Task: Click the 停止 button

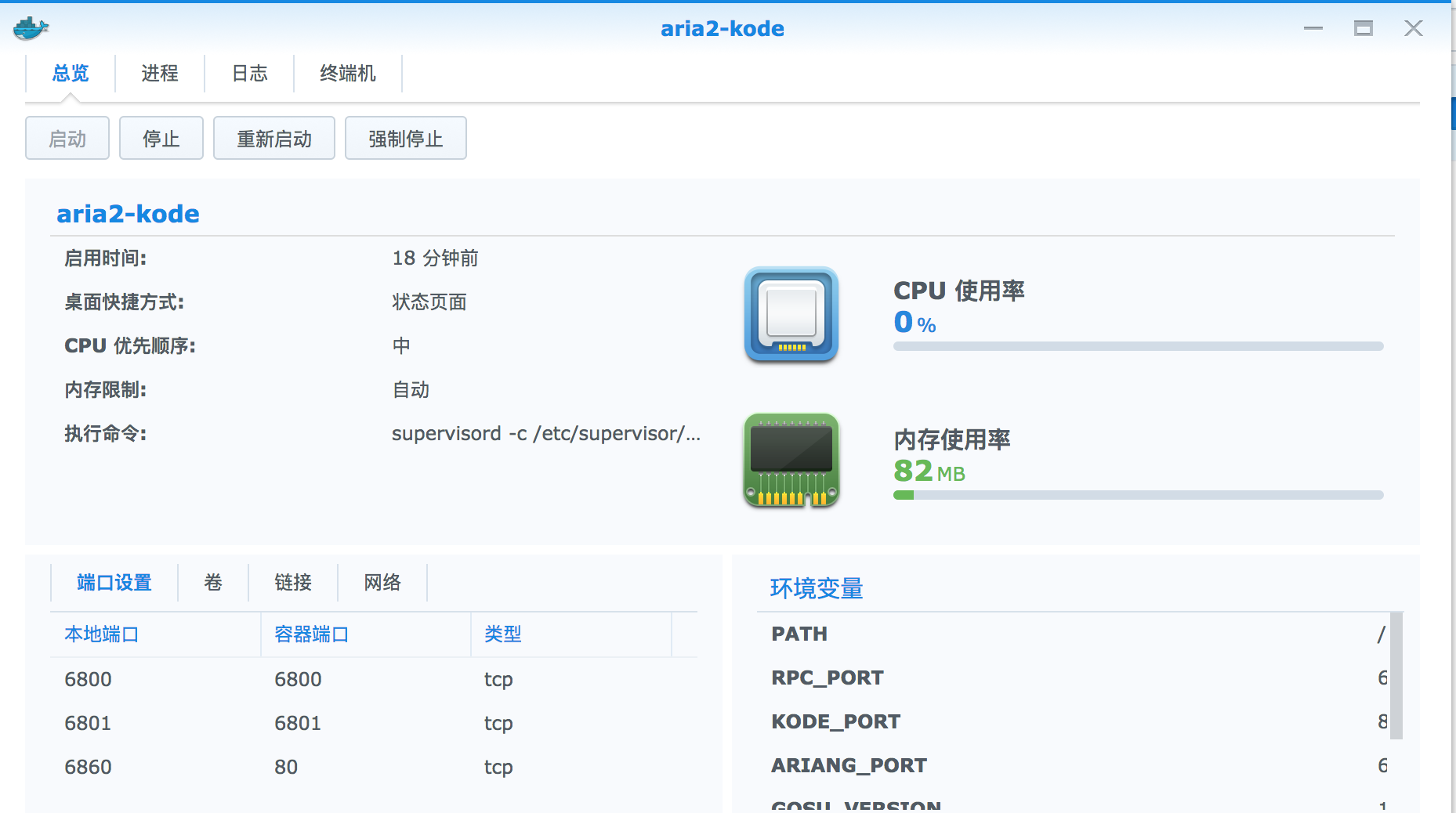Action: click(x=161, y=139)
